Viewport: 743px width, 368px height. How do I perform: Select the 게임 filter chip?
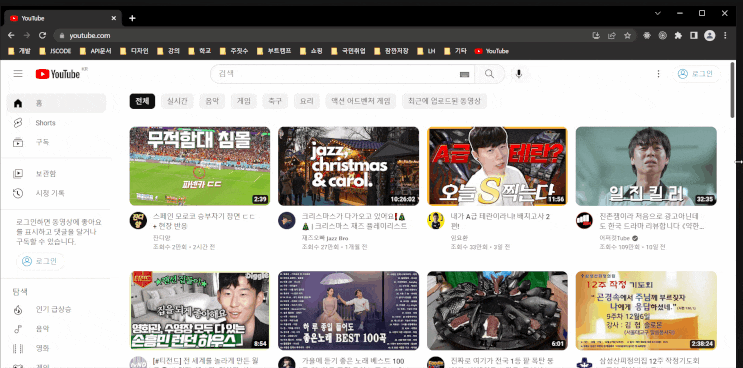click(x=244, y=101)
